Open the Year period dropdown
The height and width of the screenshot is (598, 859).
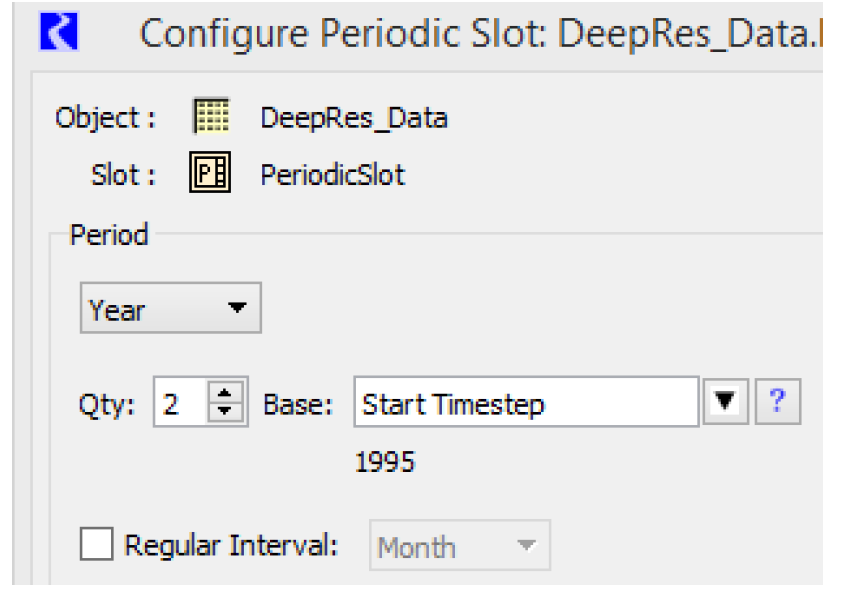pos(170,309)
